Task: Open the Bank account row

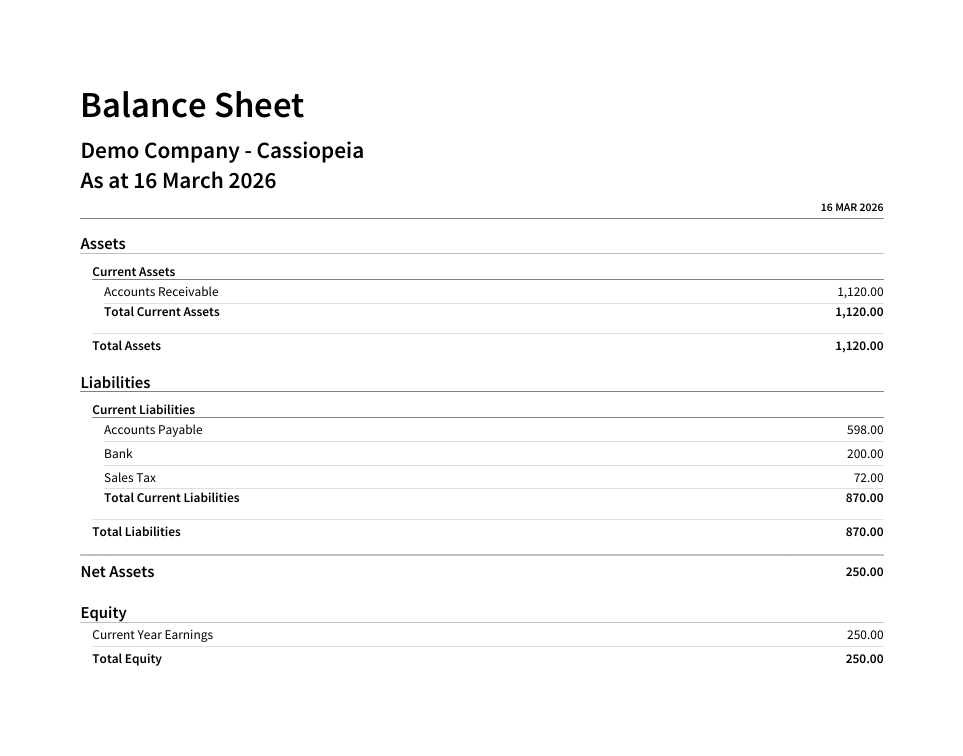Action: coord(118,454)
